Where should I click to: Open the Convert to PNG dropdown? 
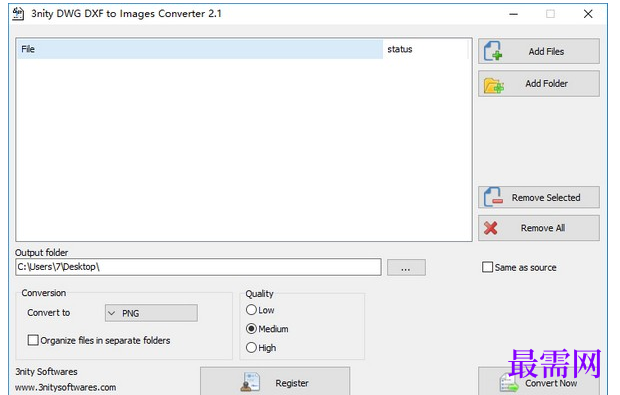pos(151,313)
